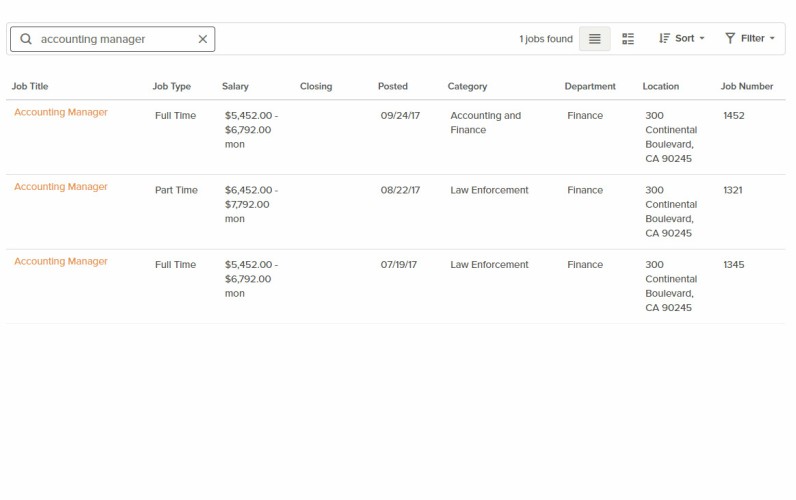Click job number 1345
796x500 pixels.
click(734, 265)
